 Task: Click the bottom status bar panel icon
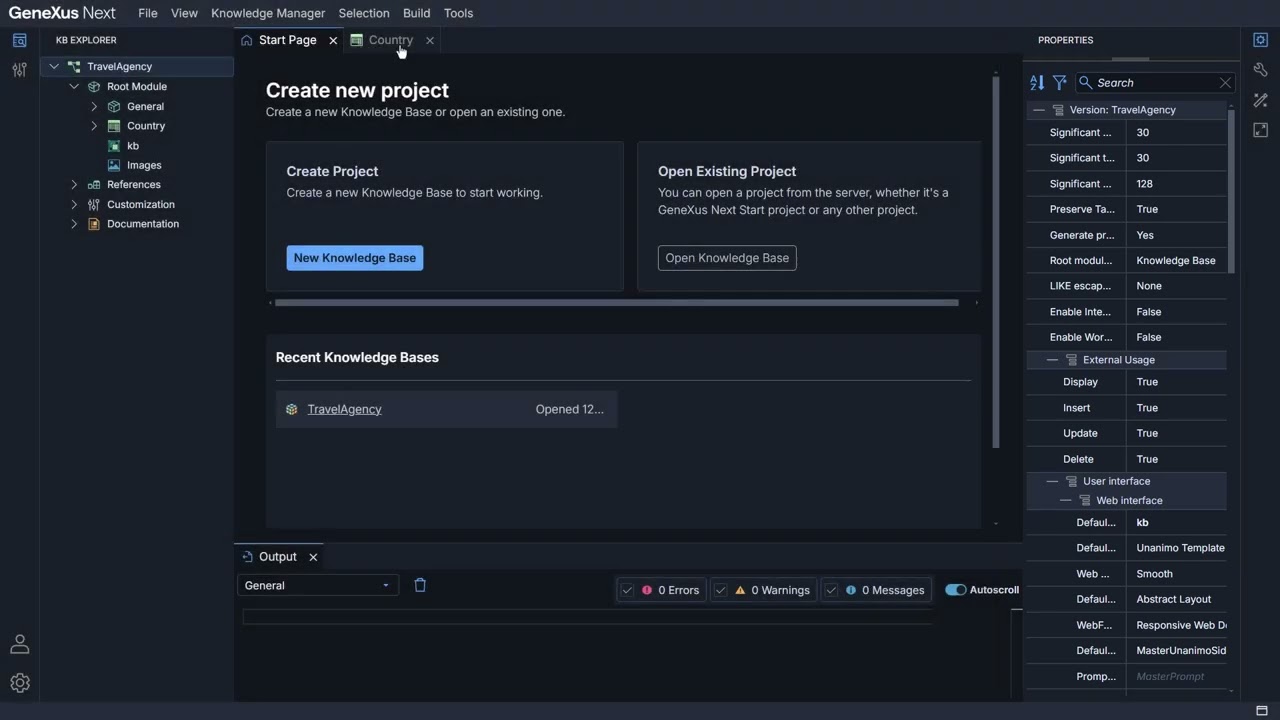click(1262, 711)
